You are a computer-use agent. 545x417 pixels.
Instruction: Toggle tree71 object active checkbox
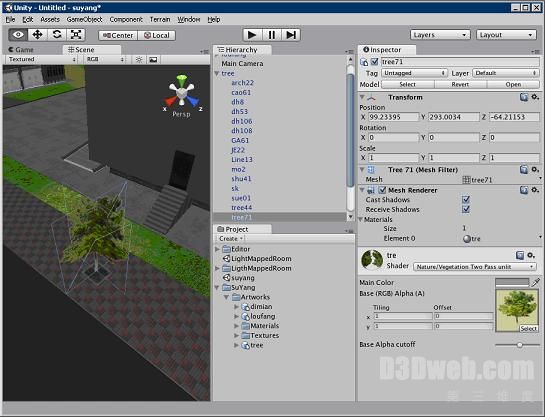(374, 62)
